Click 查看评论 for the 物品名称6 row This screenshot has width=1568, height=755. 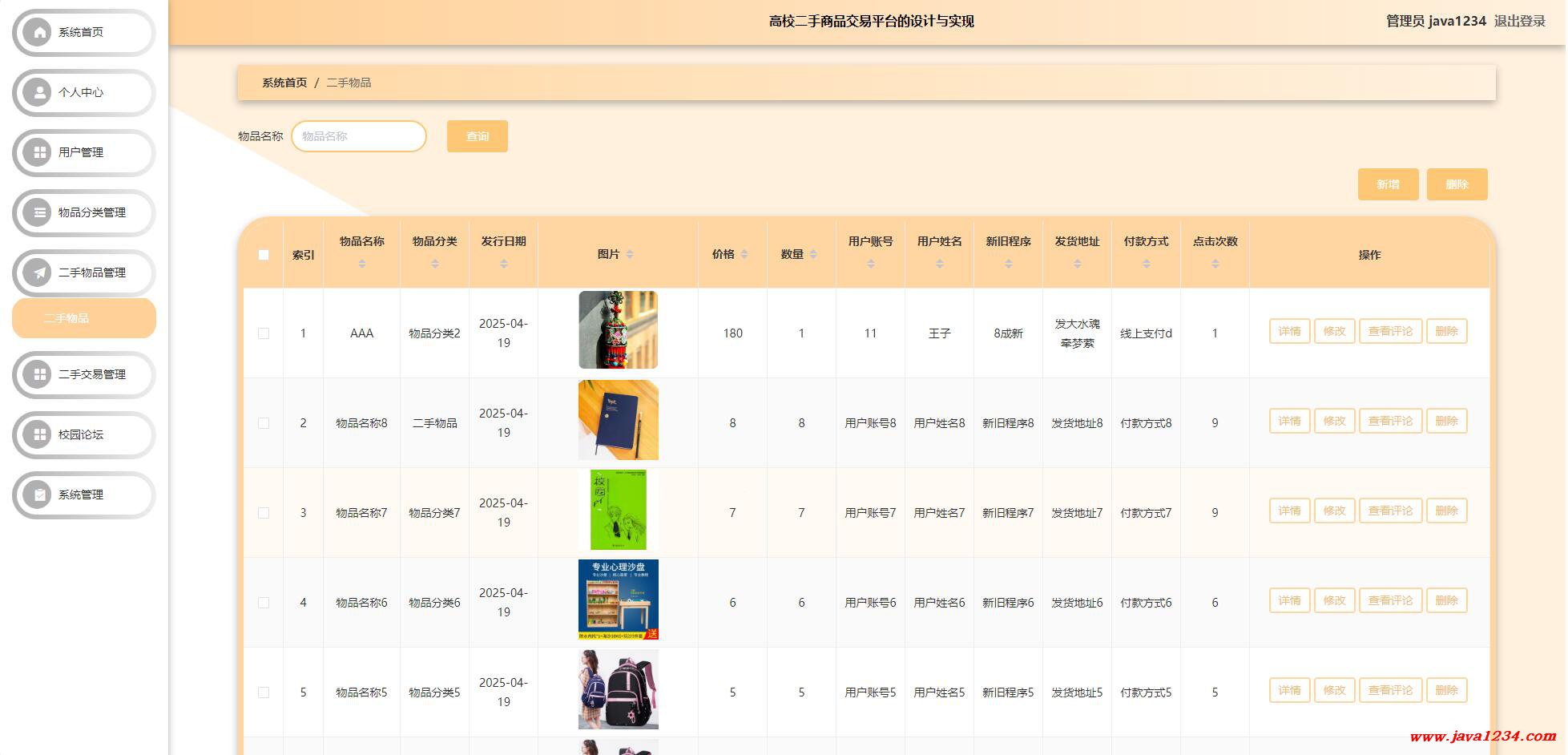pyautogui.click(x=1391, y=600)
